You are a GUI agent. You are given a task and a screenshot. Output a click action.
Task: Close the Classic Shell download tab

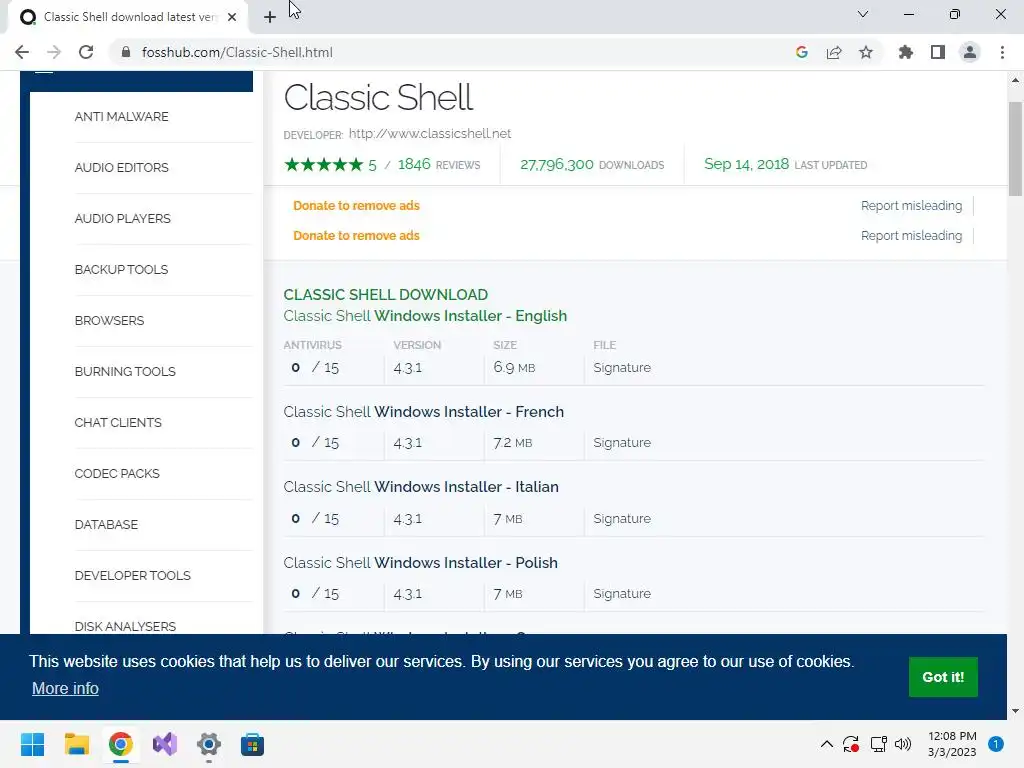tap(232, 17)
